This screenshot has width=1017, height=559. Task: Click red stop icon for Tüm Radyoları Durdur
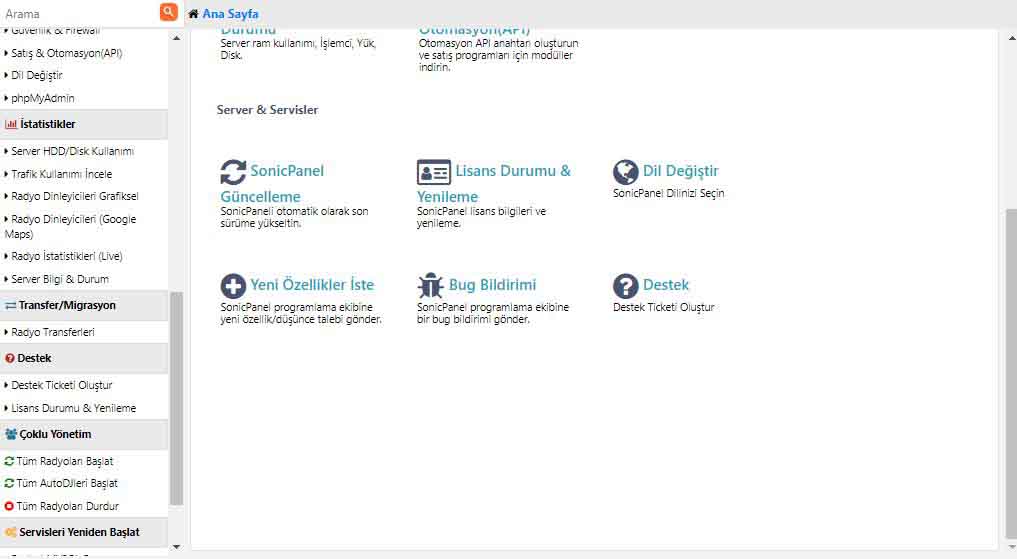point(9,506)
